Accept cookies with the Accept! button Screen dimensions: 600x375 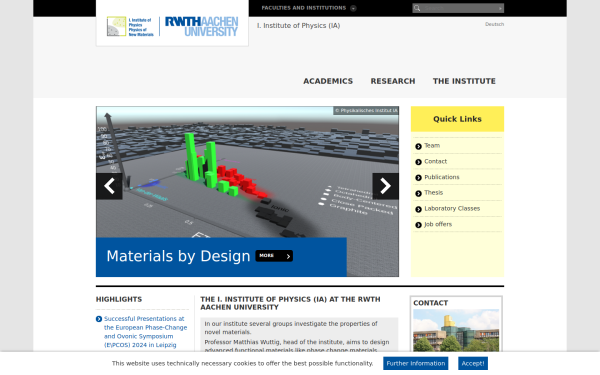473,363
